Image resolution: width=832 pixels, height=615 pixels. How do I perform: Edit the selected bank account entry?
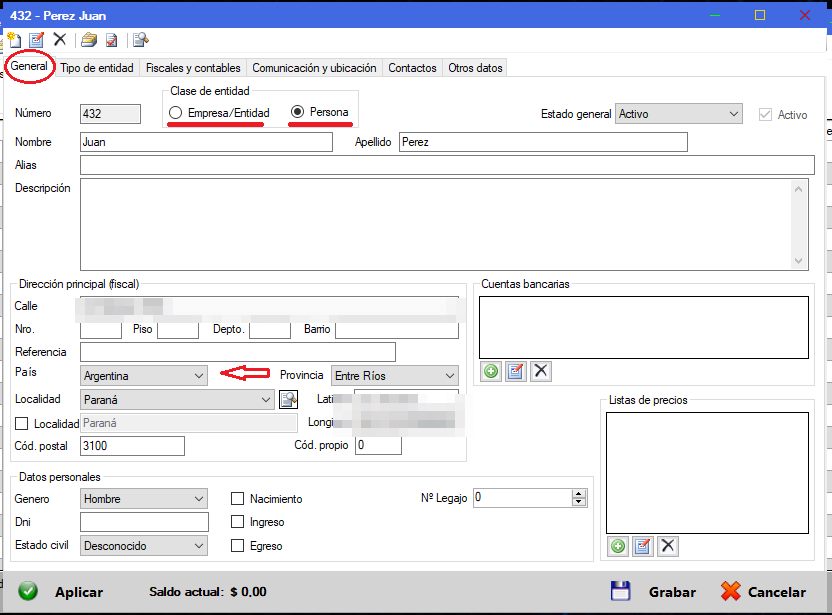515,371
